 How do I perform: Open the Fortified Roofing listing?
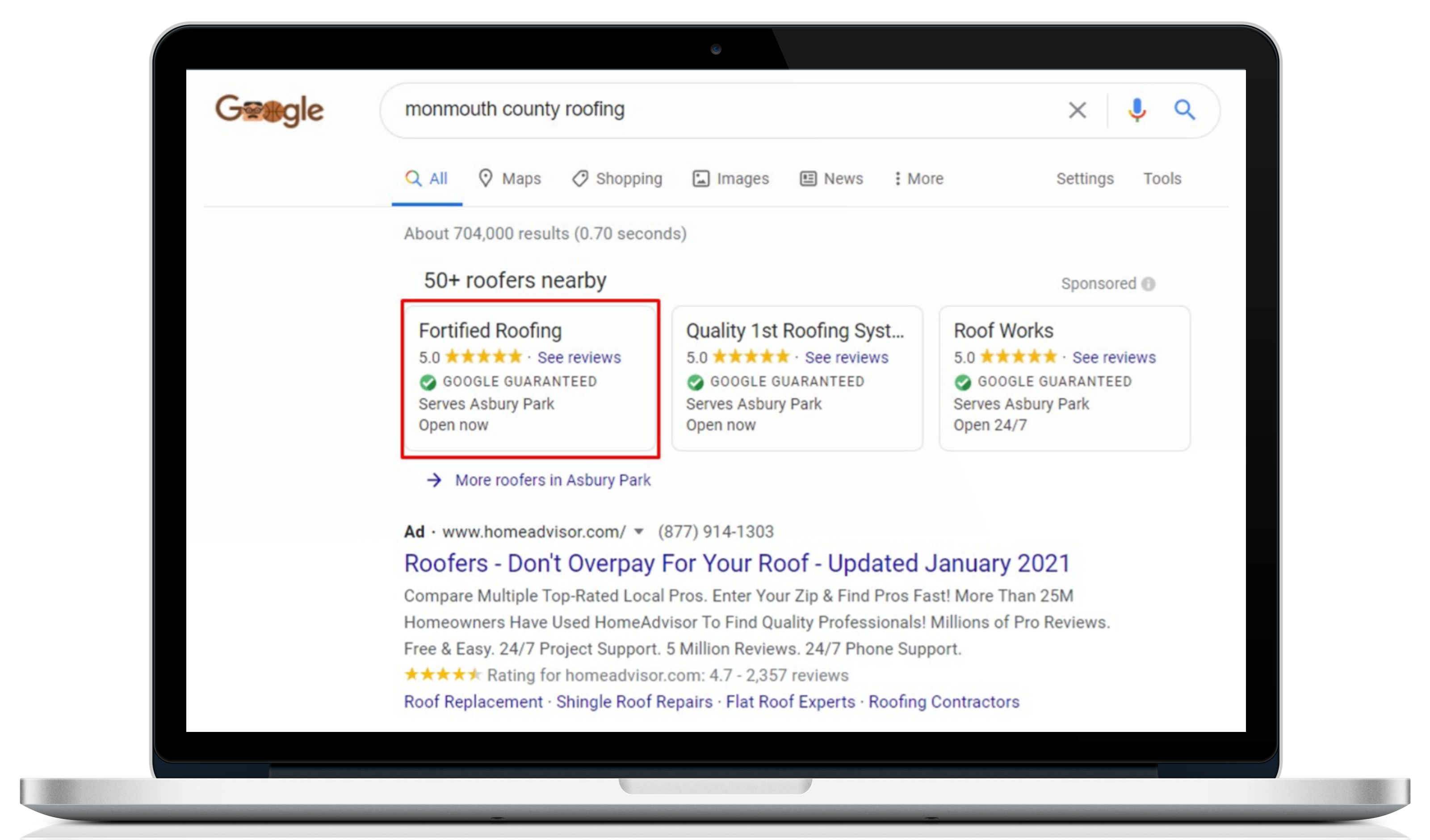(x=490, y=330)
